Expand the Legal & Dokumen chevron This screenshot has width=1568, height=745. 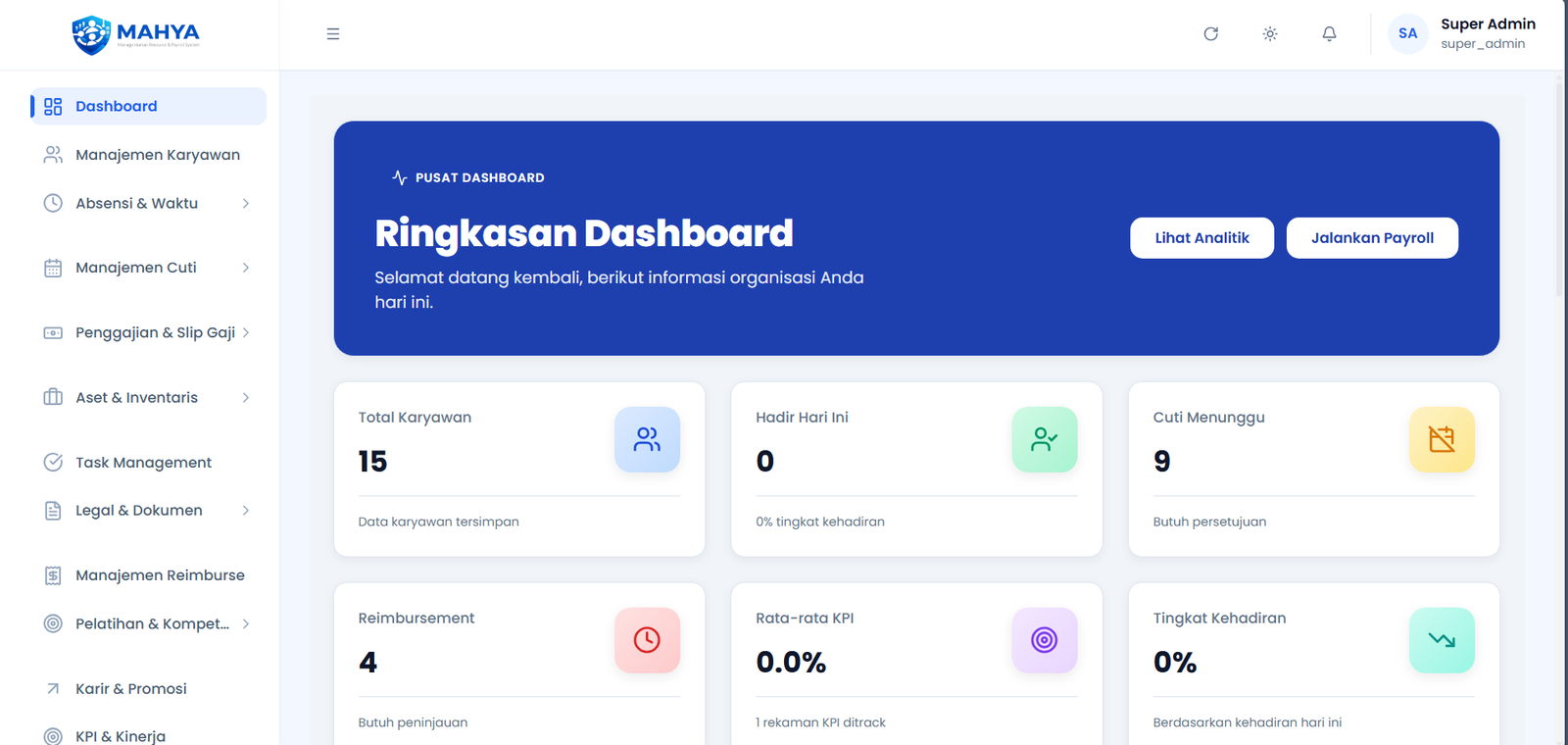pyautogui.click(x=246, y=510)
